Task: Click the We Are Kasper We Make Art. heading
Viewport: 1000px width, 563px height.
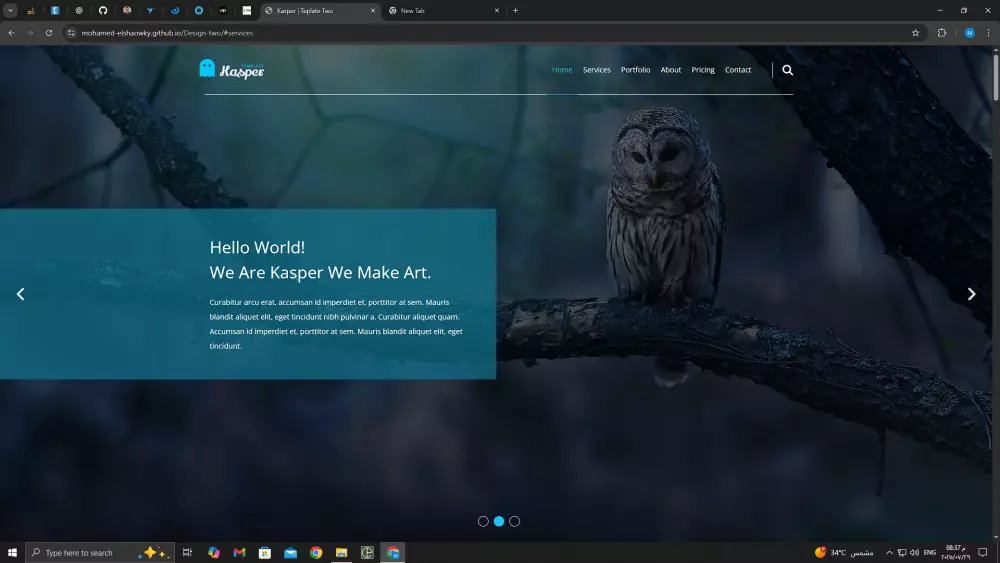Action: [320, 273]
